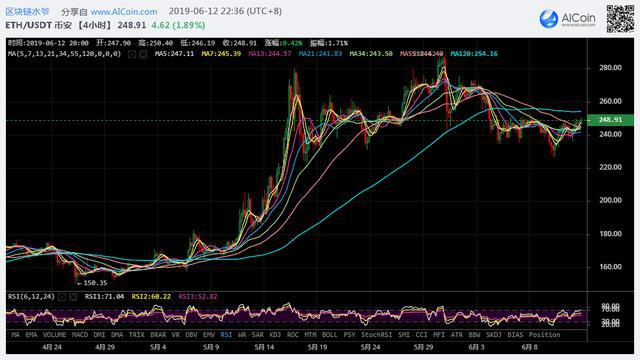Viewport: 640px width, 360px height.
Task: Click the green 248.91 price tag
Action: (610, 120)
